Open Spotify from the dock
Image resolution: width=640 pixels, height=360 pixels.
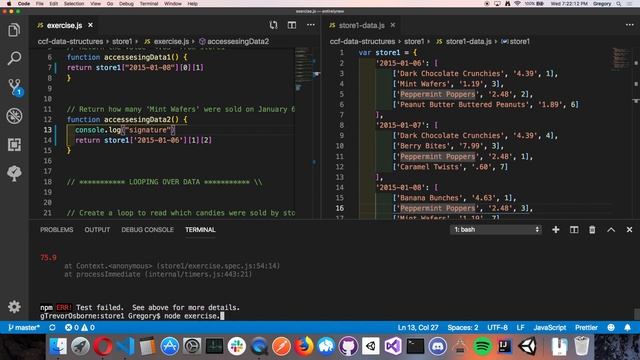[x=482, y=346]
